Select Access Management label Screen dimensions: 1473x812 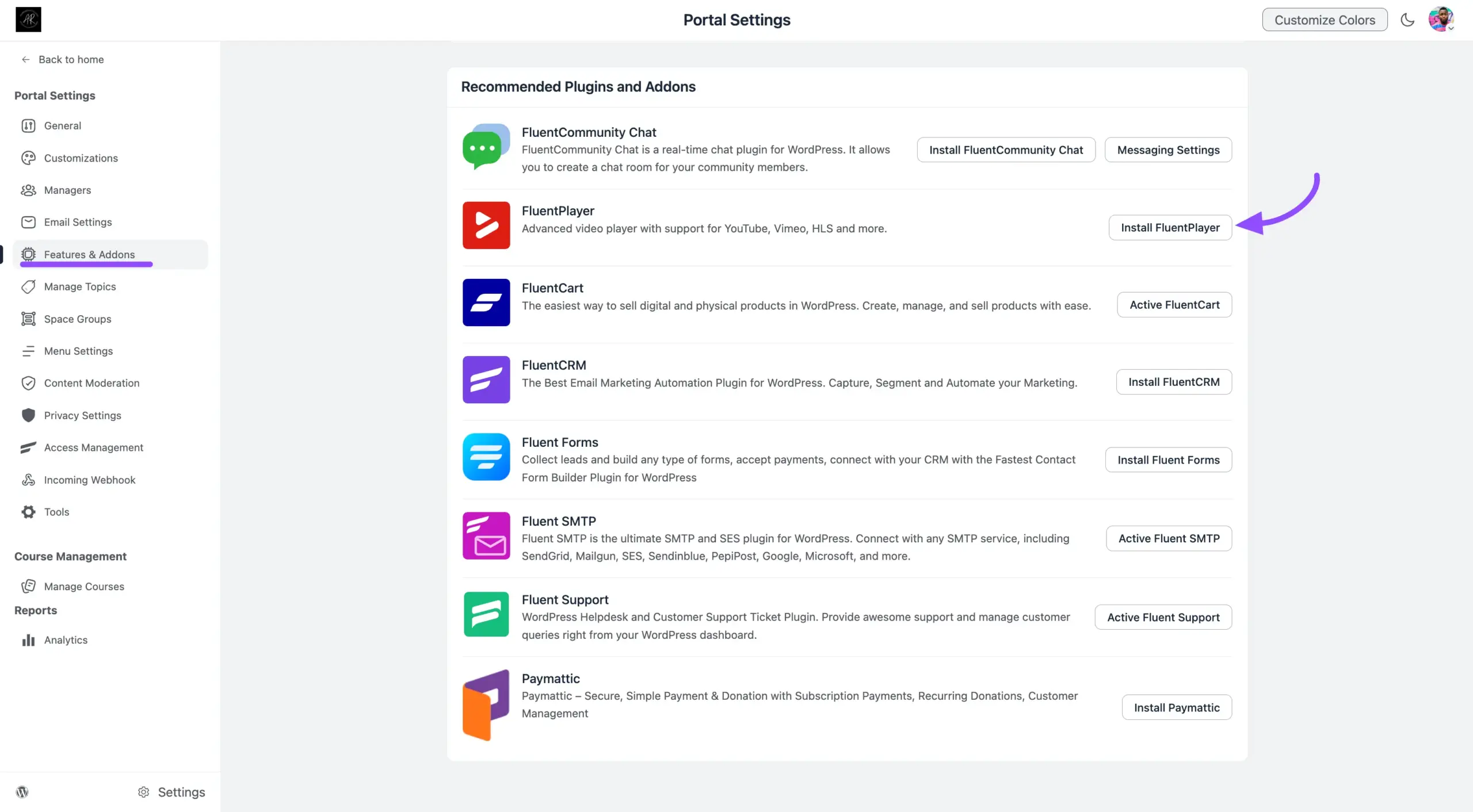[94, 447]
